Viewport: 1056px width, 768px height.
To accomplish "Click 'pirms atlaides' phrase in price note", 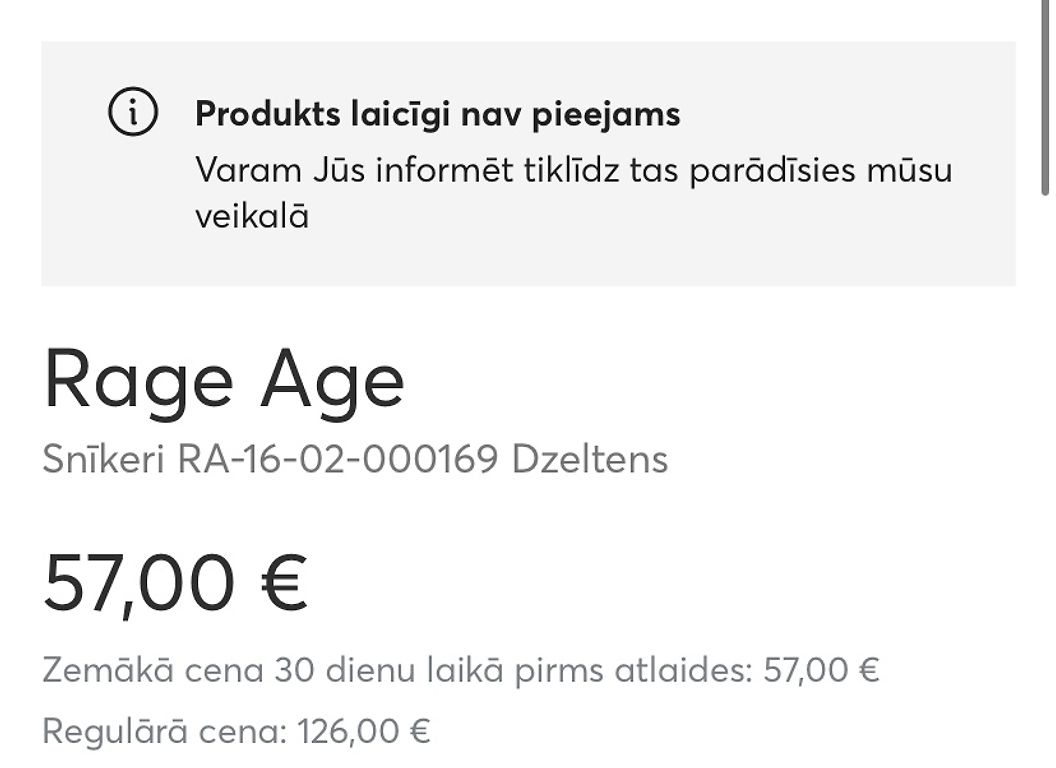I will 632,670.
